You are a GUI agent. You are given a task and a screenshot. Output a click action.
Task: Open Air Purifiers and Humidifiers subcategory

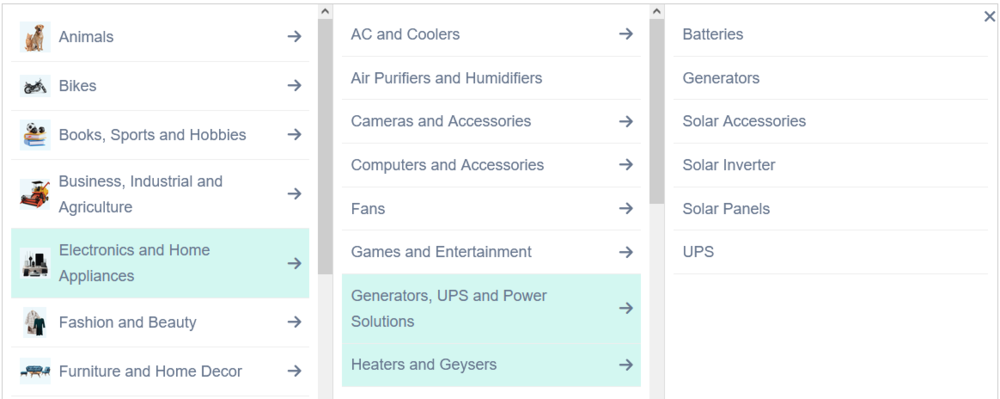[x=446, y=78]
